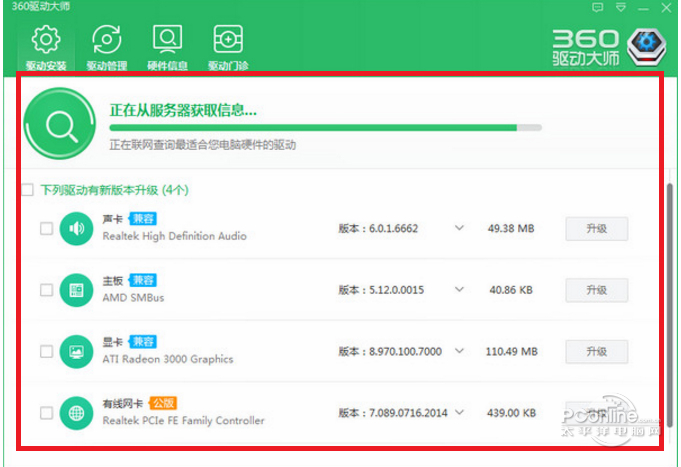Open the 驱动安装 gear tab
Viewport: 681px width, 467px height.
(46, 48)
